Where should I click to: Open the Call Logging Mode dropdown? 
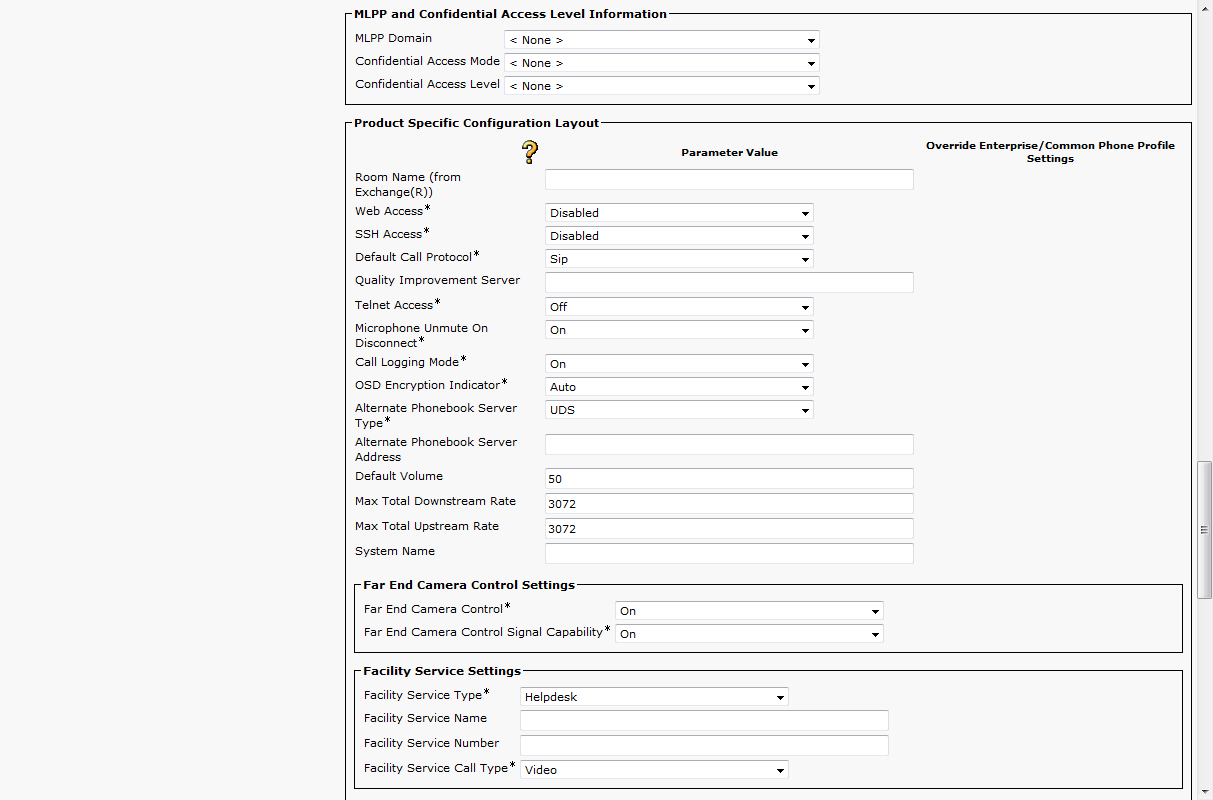[x=679, y=364]
